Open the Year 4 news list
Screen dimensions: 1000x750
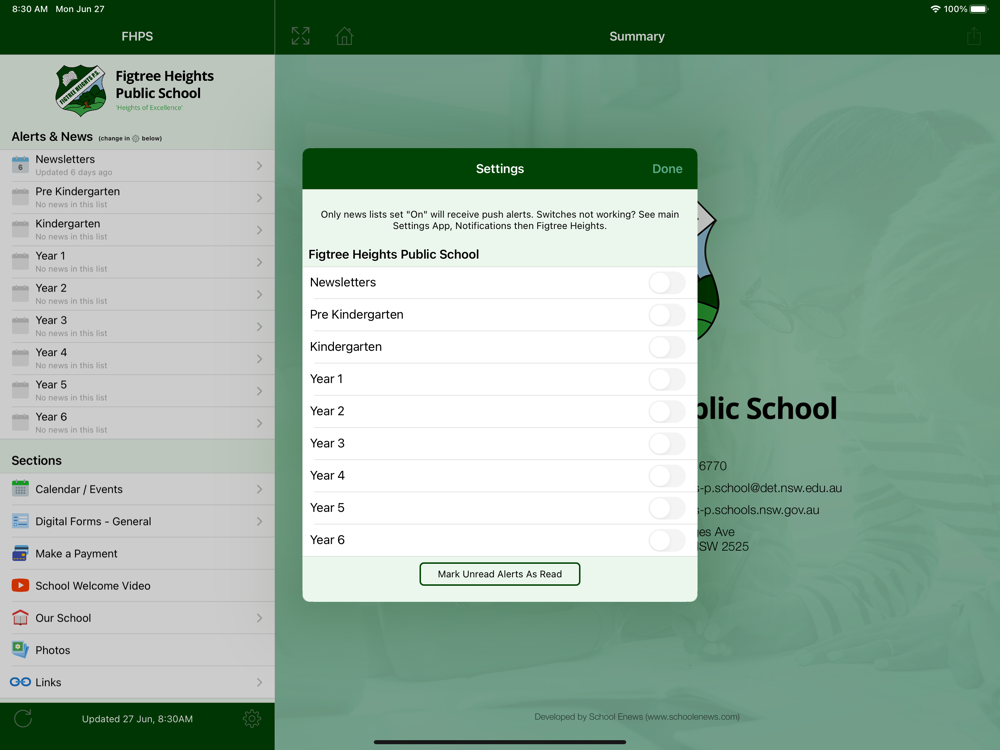(137, 359)
